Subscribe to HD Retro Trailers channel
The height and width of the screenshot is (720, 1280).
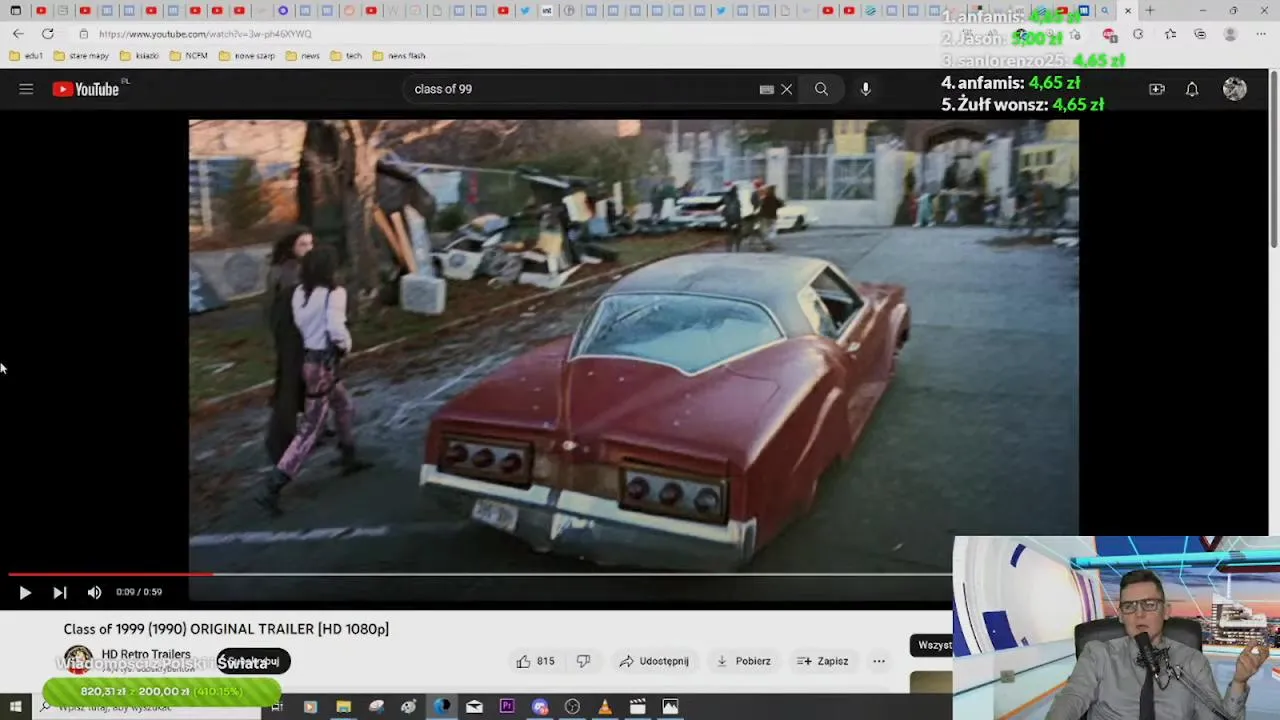coord(254,661)
